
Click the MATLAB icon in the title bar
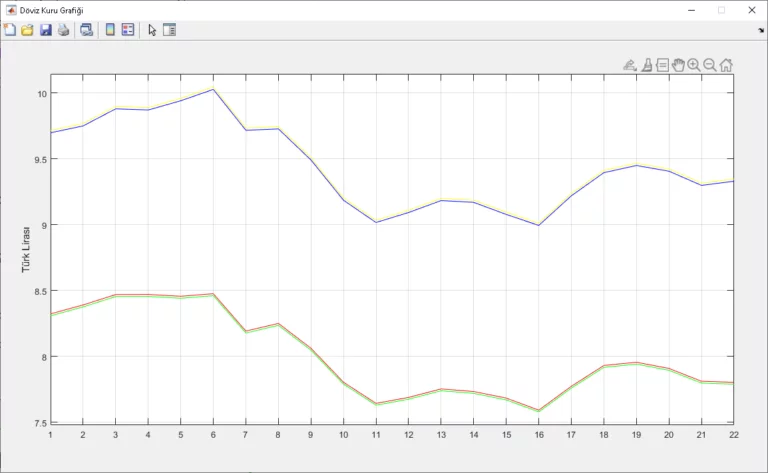click(10, 9)
